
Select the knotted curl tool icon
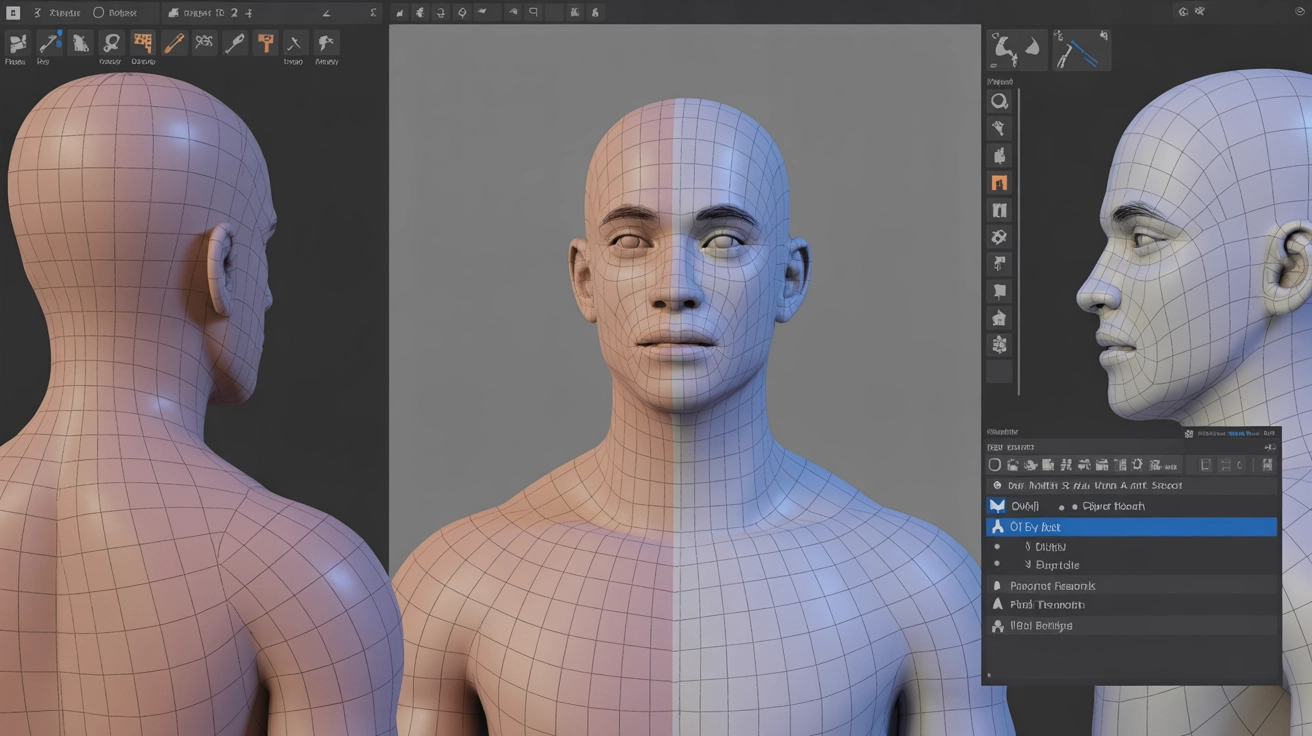tap(204, 43)
